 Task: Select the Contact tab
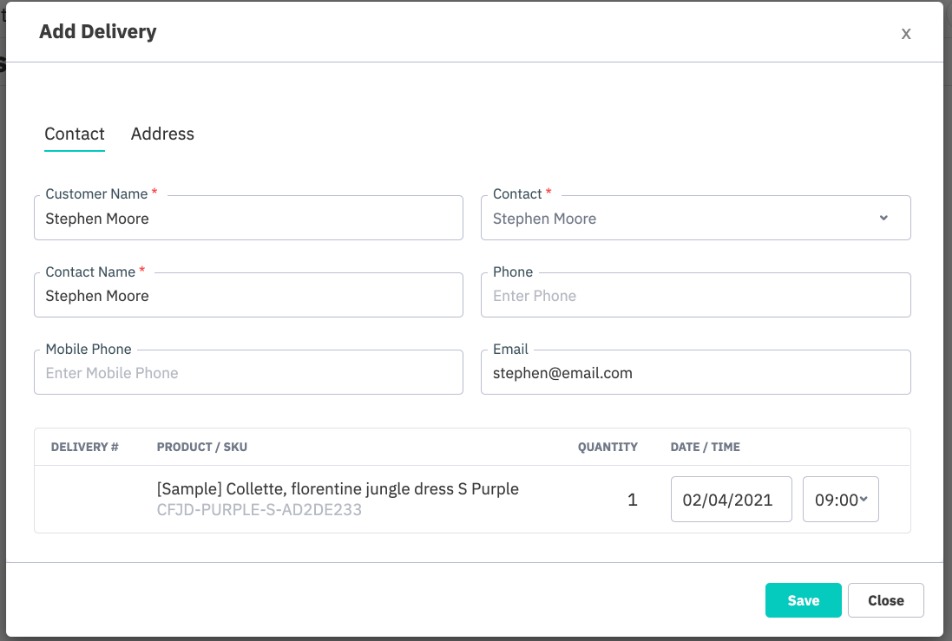[x=74, y=134]
